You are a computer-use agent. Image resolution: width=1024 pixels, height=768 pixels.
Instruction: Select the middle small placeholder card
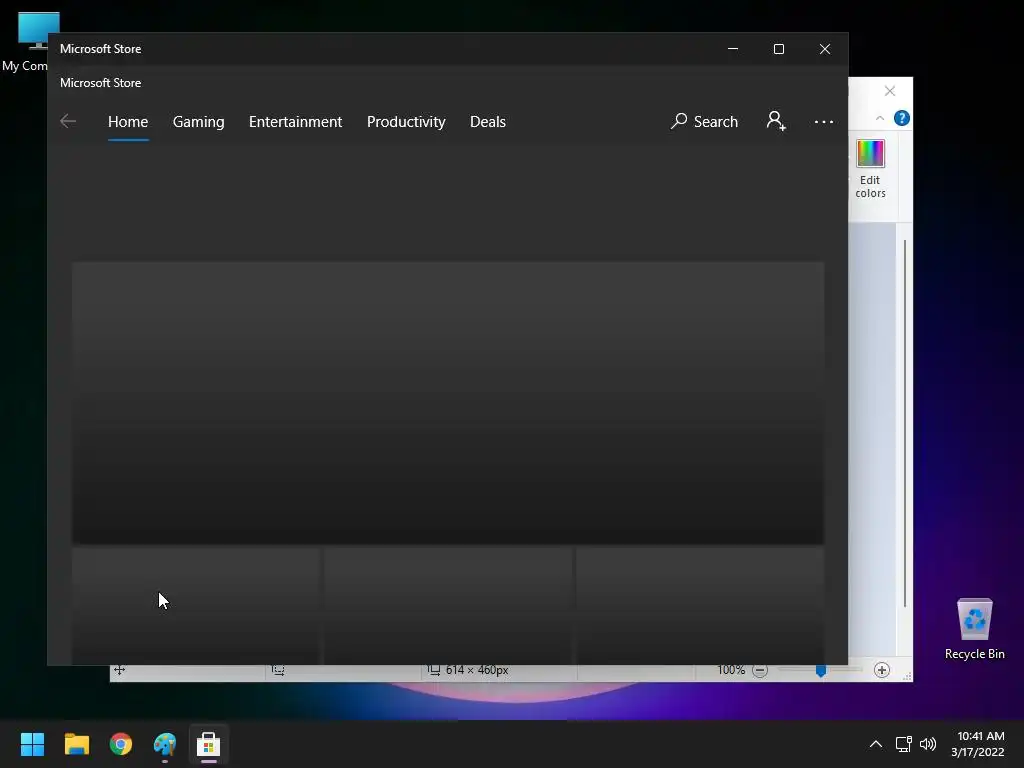click(448, 605)
